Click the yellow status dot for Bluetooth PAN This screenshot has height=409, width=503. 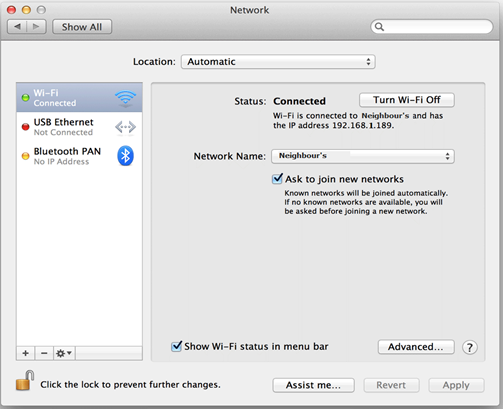pos(25,156)
